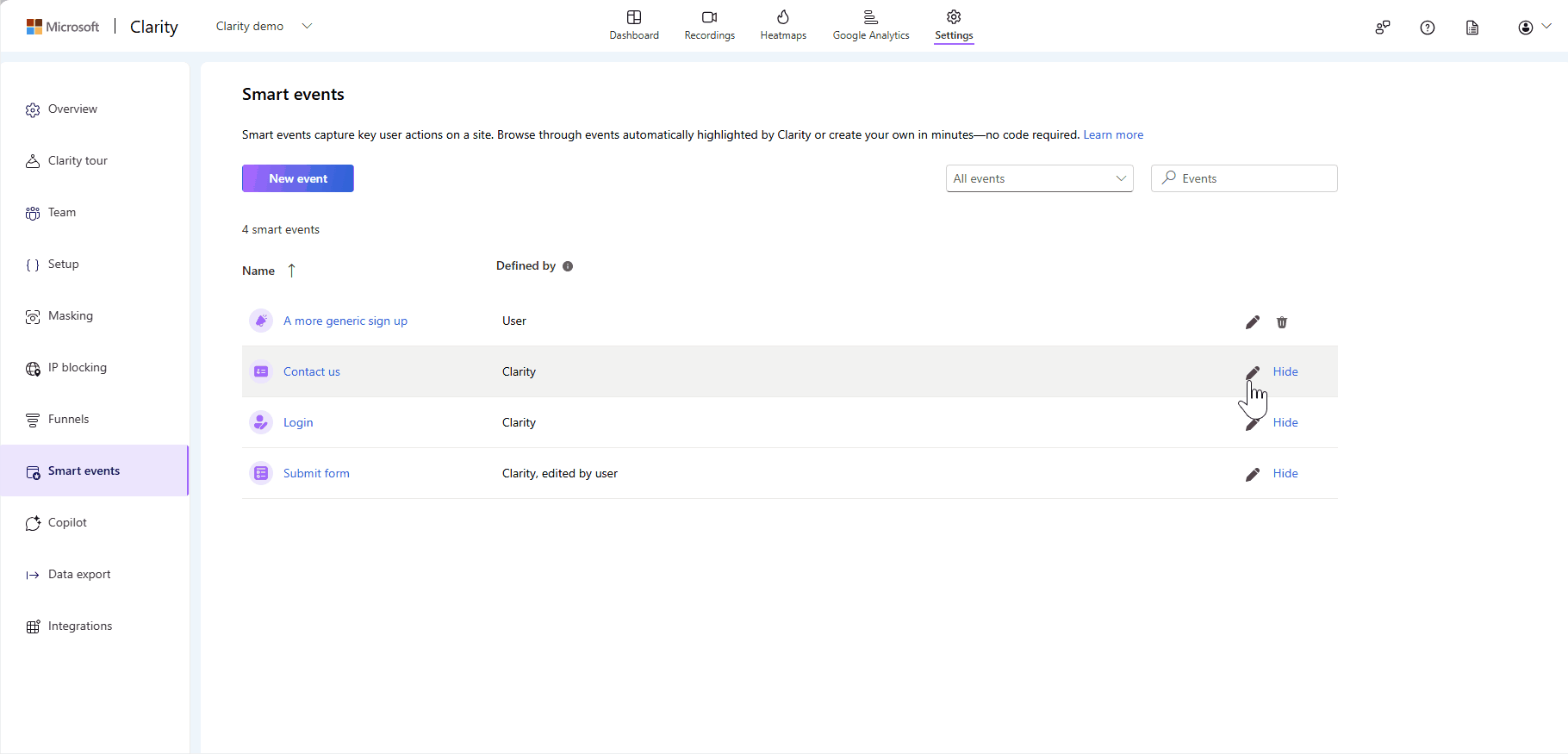
Task: Open 'A more generic sign up' event
Action: [x=345, y=321]
